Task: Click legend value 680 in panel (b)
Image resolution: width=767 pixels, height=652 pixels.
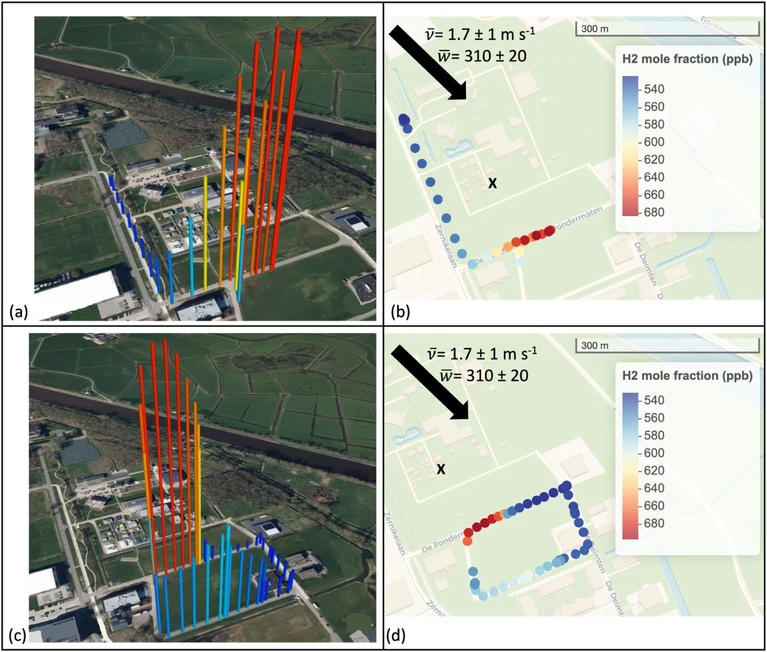Action: coord(654,212)
